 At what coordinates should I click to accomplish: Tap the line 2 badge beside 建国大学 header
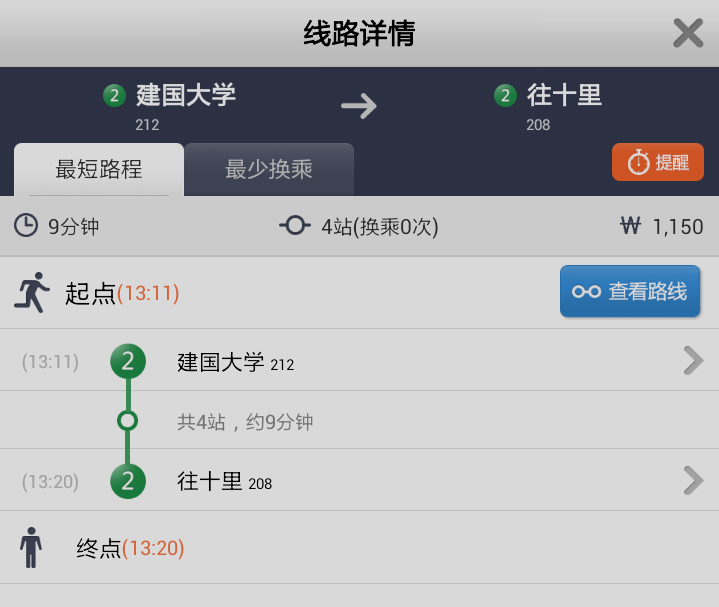pyautogui.click(x=114, y=96)
